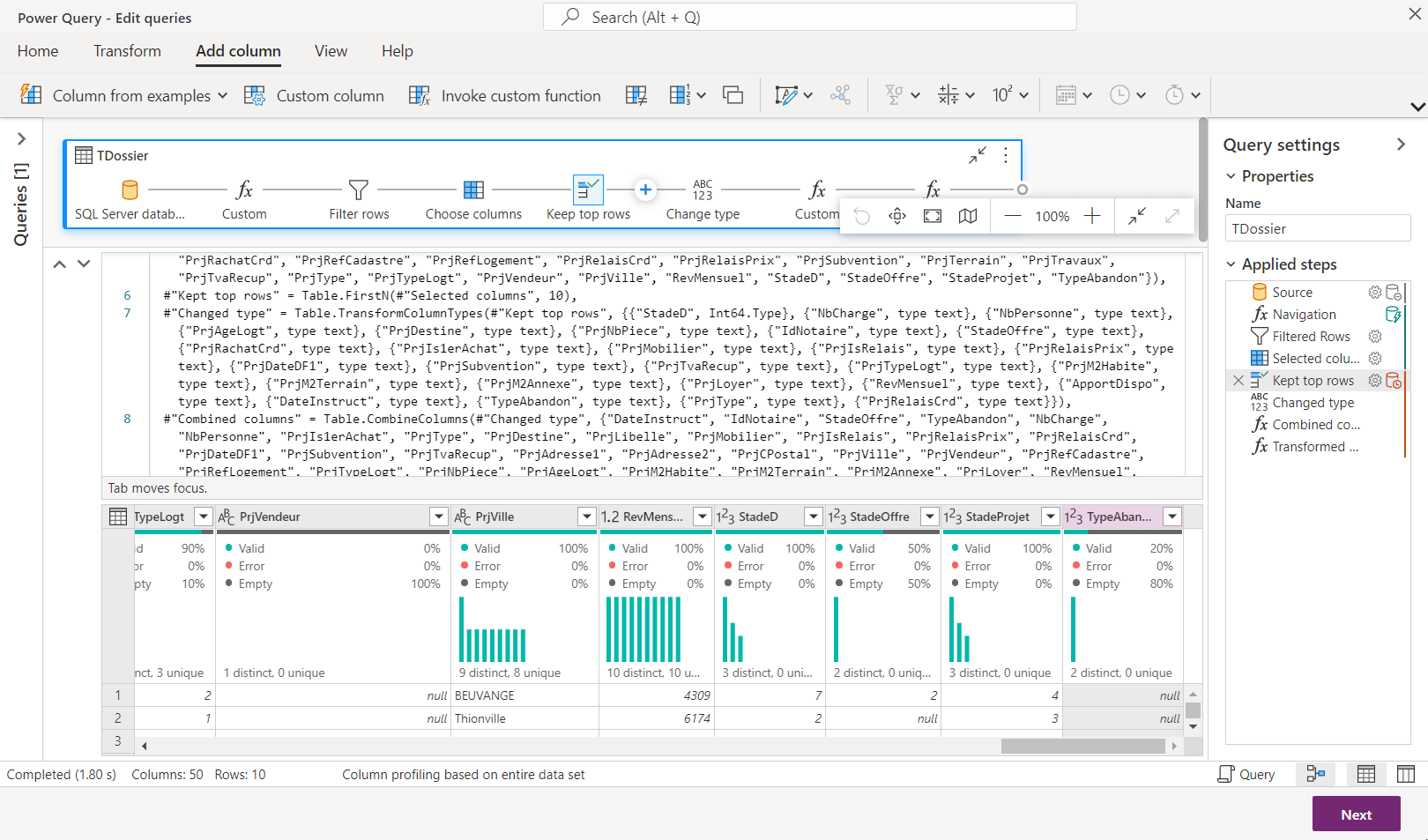Toggle the schema view in status bar
Screen dimensions: 1428x840
[1406, 774]
